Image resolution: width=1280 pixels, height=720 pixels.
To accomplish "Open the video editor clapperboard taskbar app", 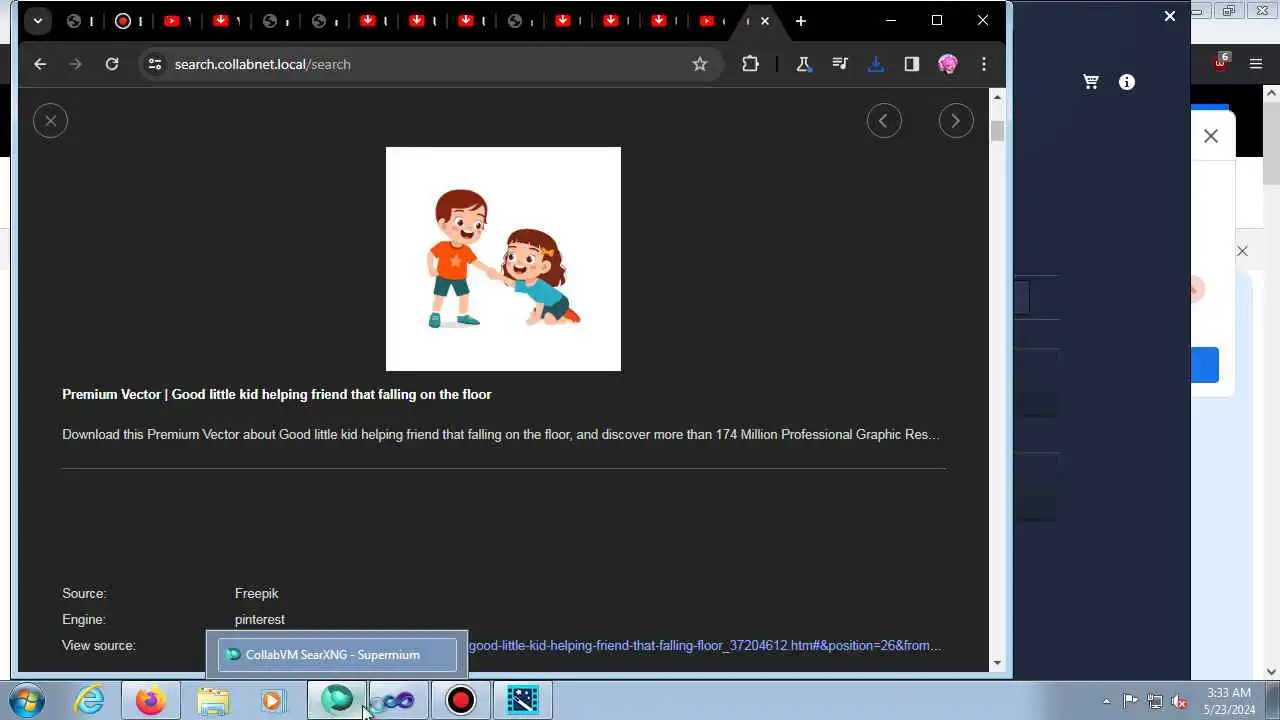I will [x=523, y=700].
